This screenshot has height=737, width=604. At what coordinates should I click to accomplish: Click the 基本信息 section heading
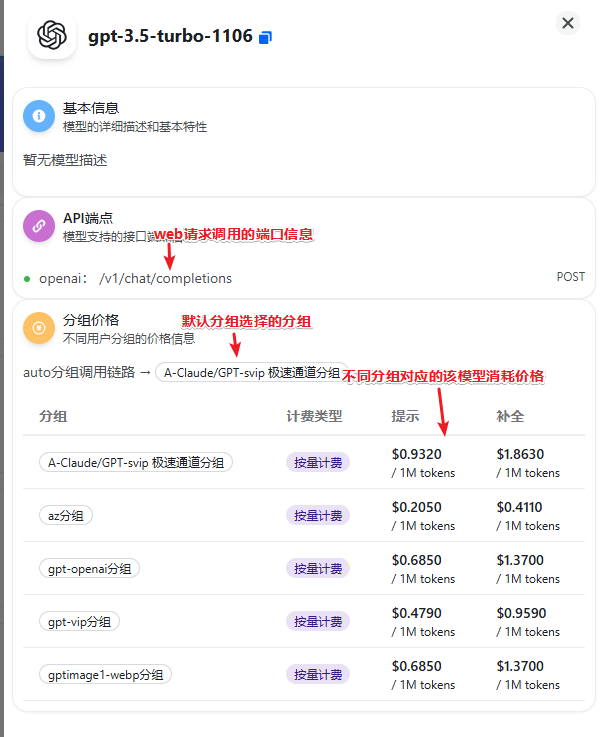pyautogui.click(x=91, y=108)
